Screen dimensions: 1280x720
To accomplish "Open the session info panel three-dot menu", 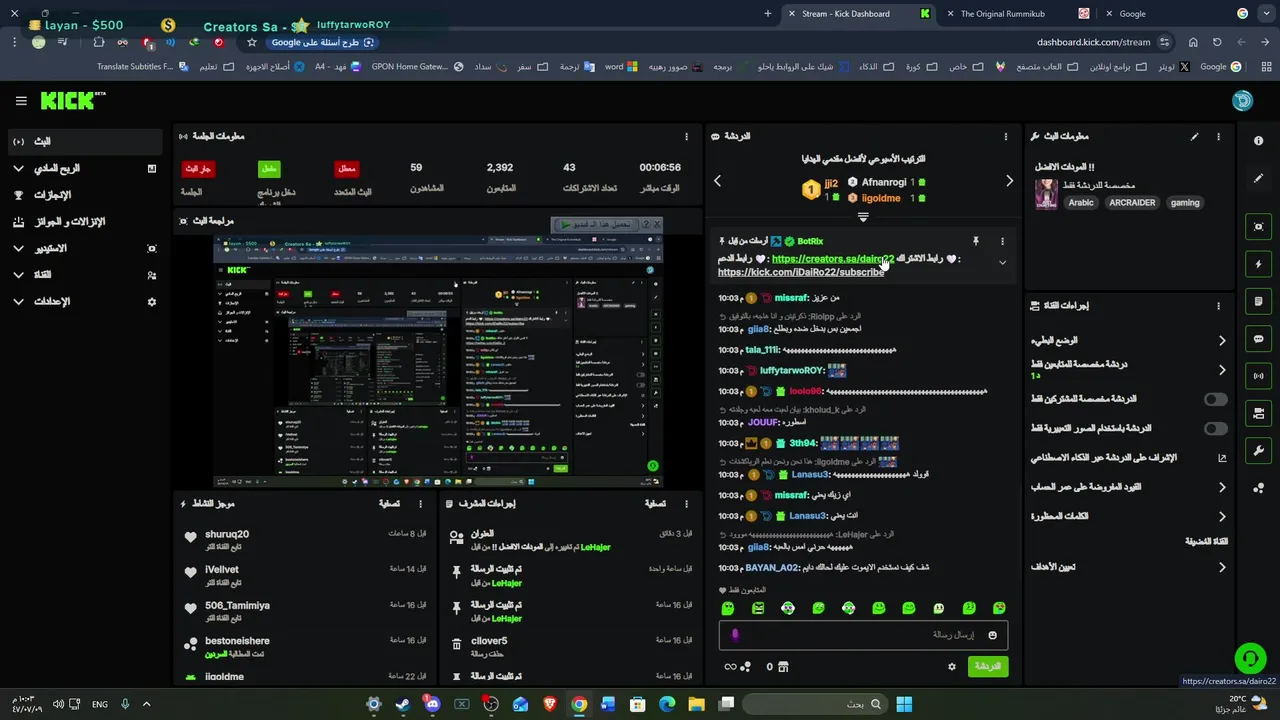I will pyautogui.click(x=686, y=137).
